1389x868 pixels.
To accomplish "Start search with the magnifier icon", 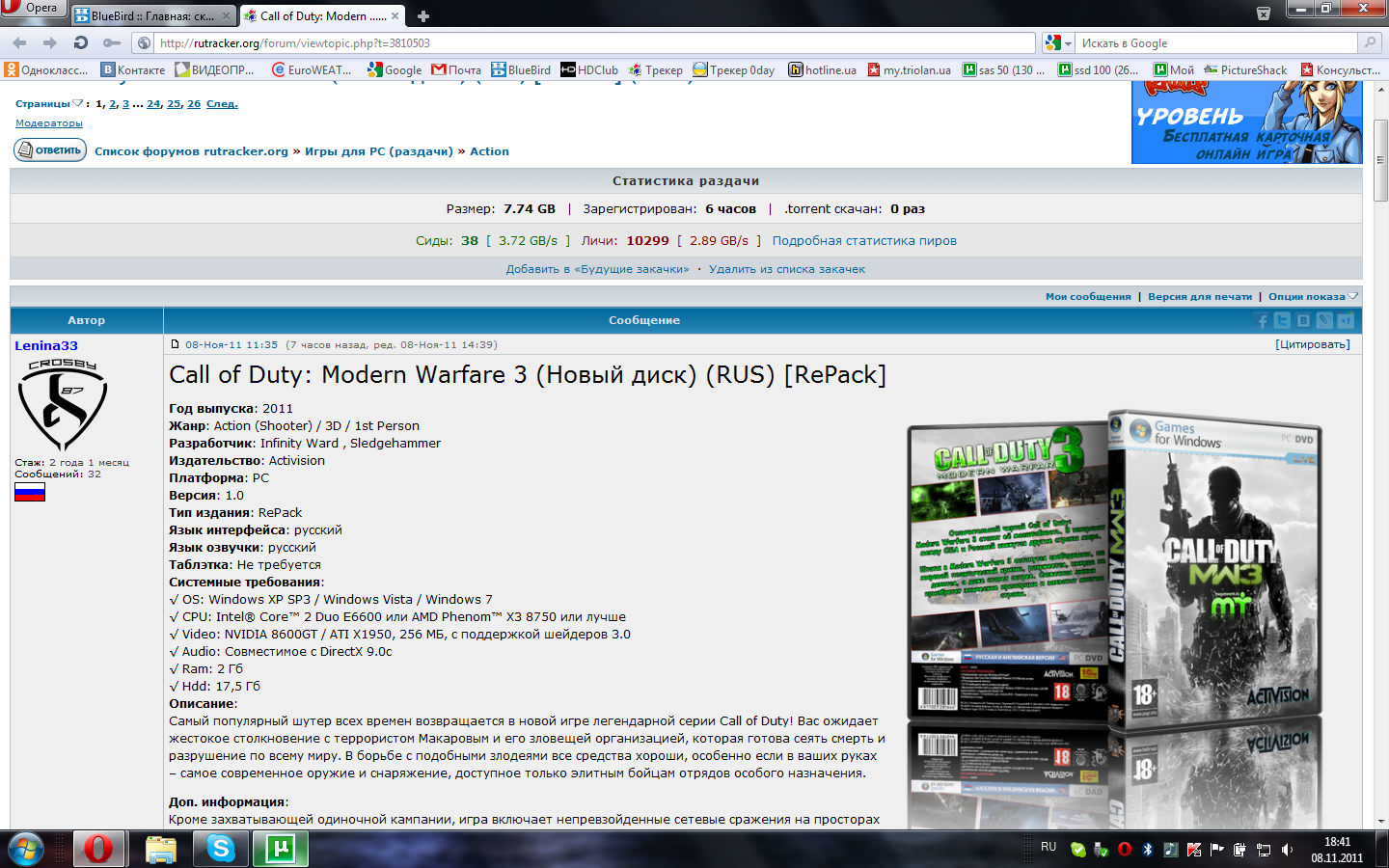I will point(1369,42).
